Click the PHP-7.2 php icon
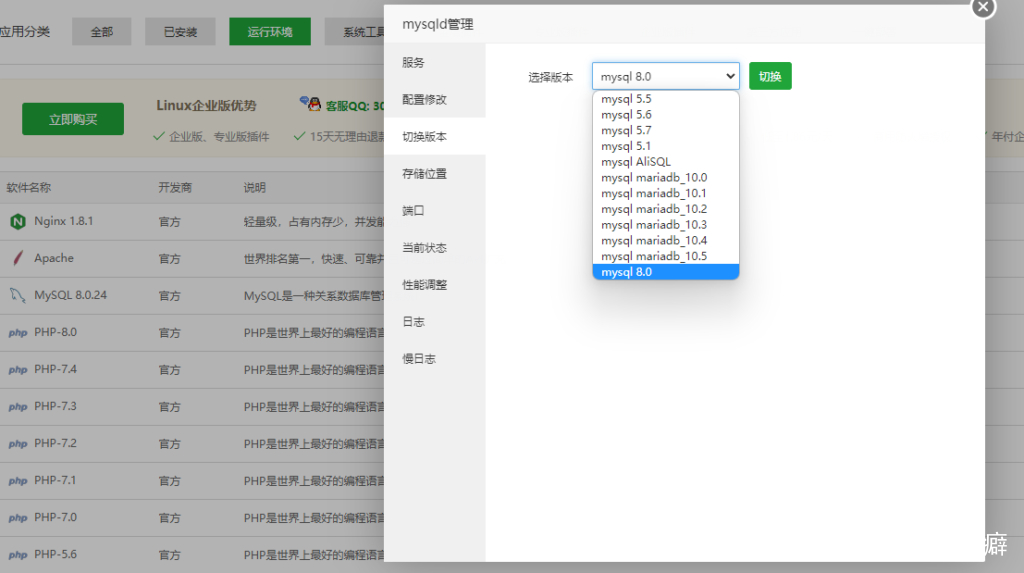Image resolution: width=1024 pixels, height=573 pixels. (18, 444)
